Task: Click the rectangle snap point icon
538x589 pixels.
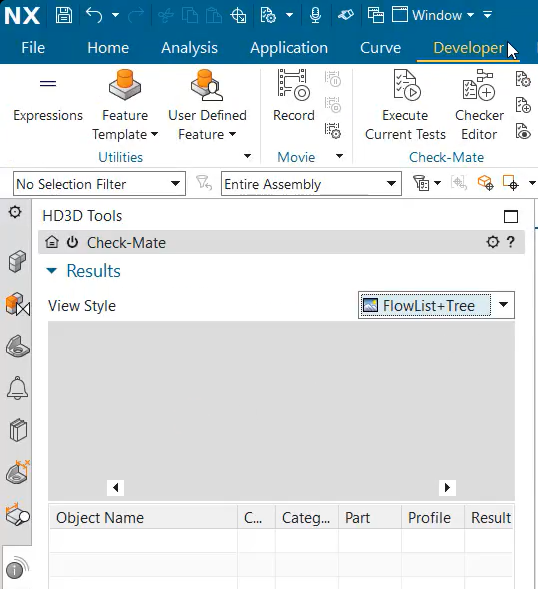Action: pyautogui.click(x=511, y=183)
